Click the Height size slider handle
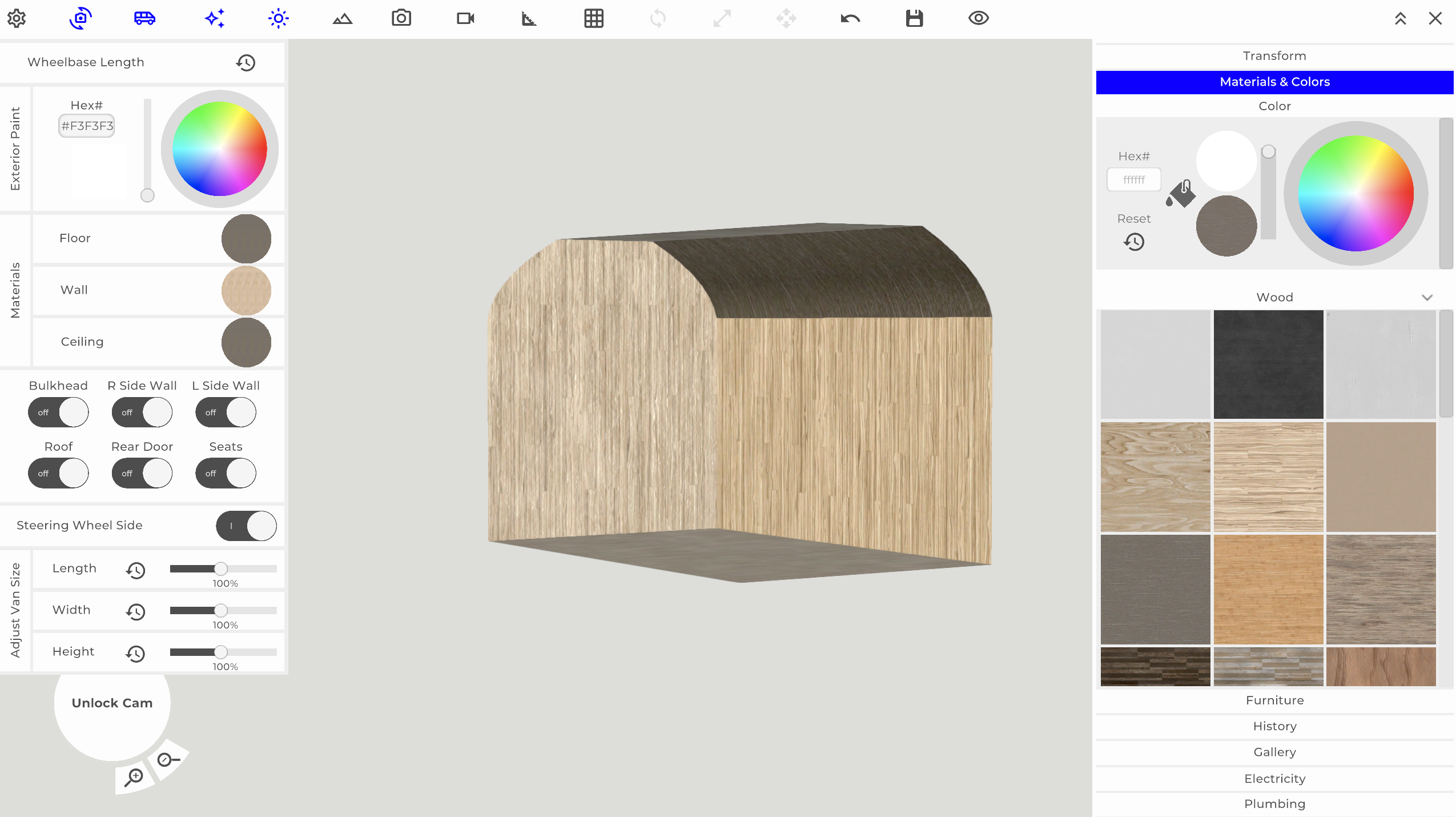 pyautogui.click(x=220, y=652)
